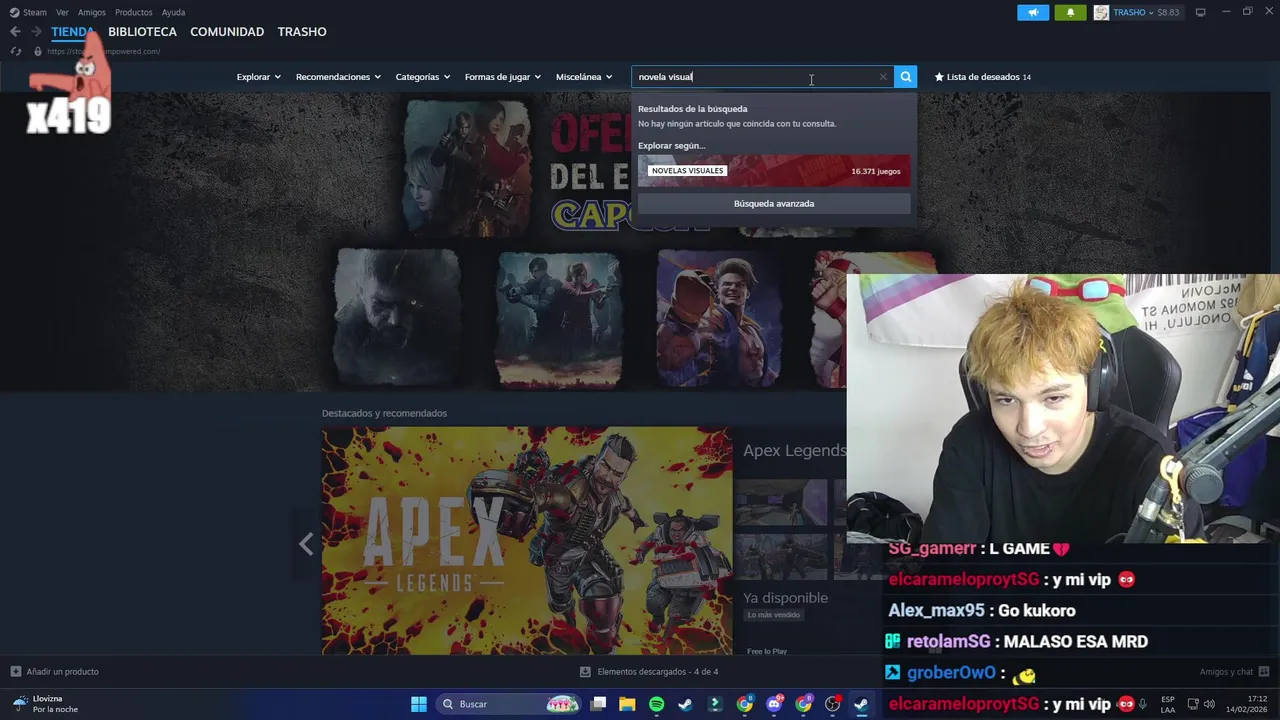Switch to the BIBLIOTECA tab
The height and width of the screenshot is (720, 1280).
(x=142, y=32)
